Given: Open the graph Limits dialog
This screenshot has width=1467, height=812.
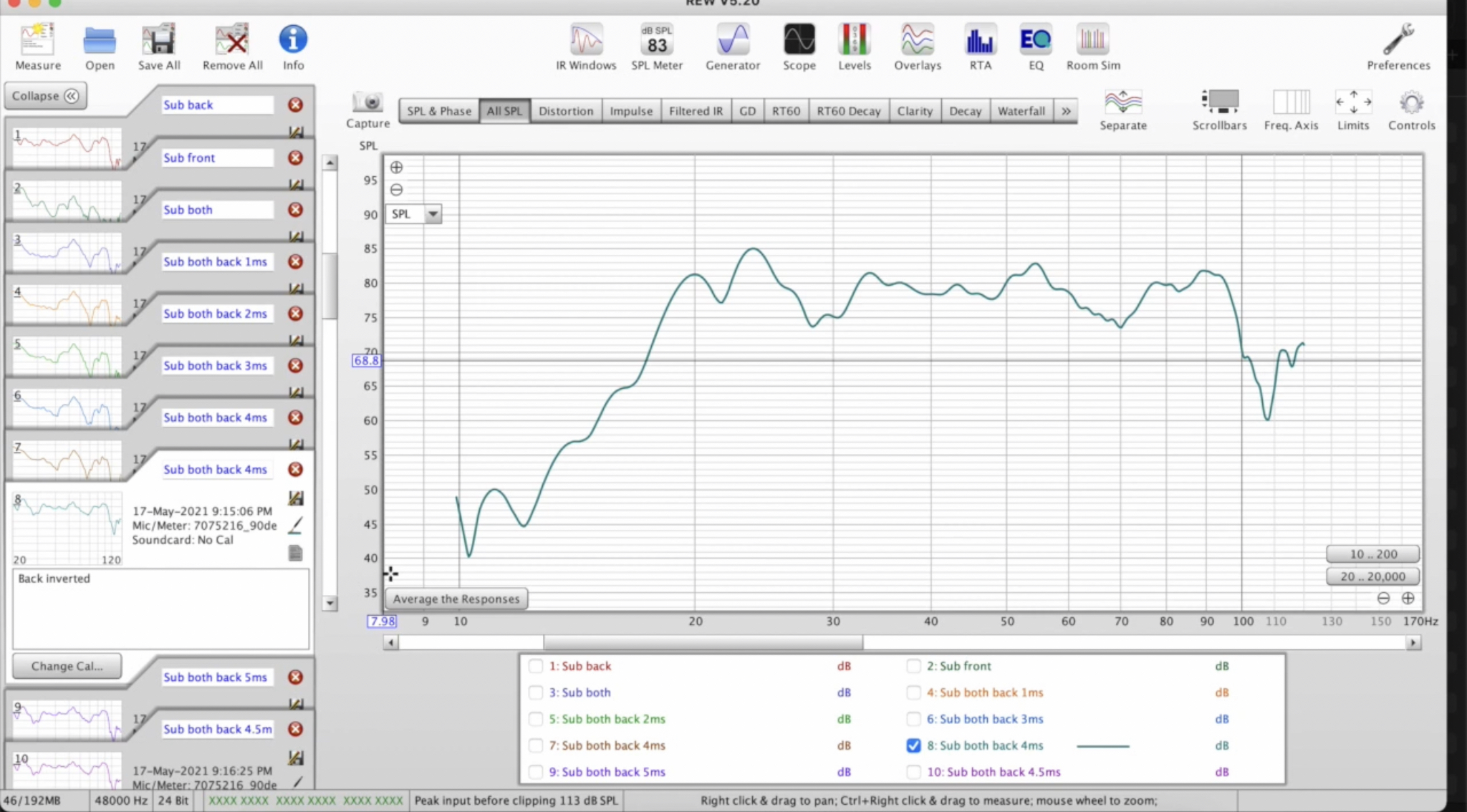Looking at the screenshot, I should coord(1353,109).
